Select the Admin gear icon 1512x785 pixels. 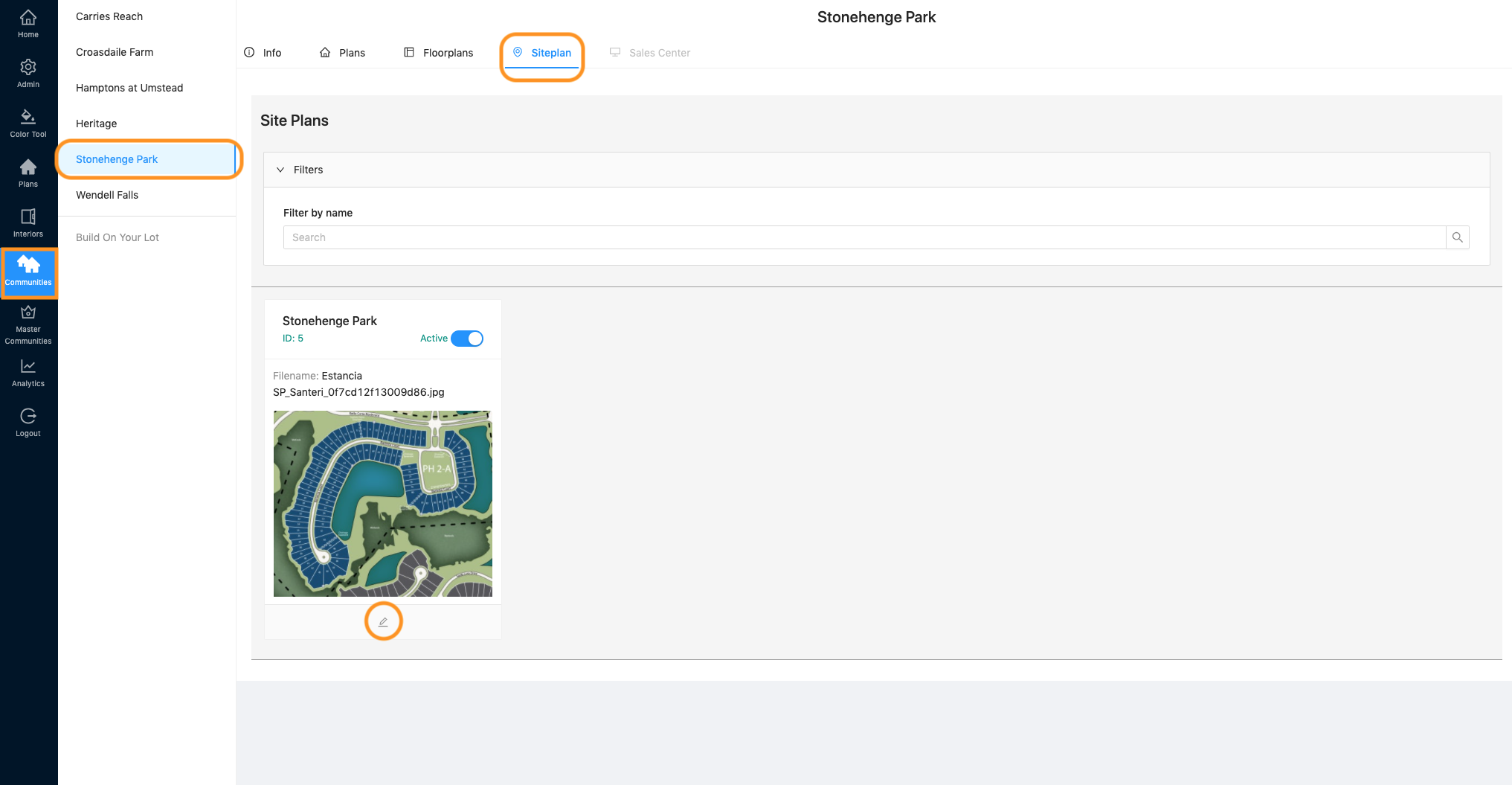click(28, 71)
